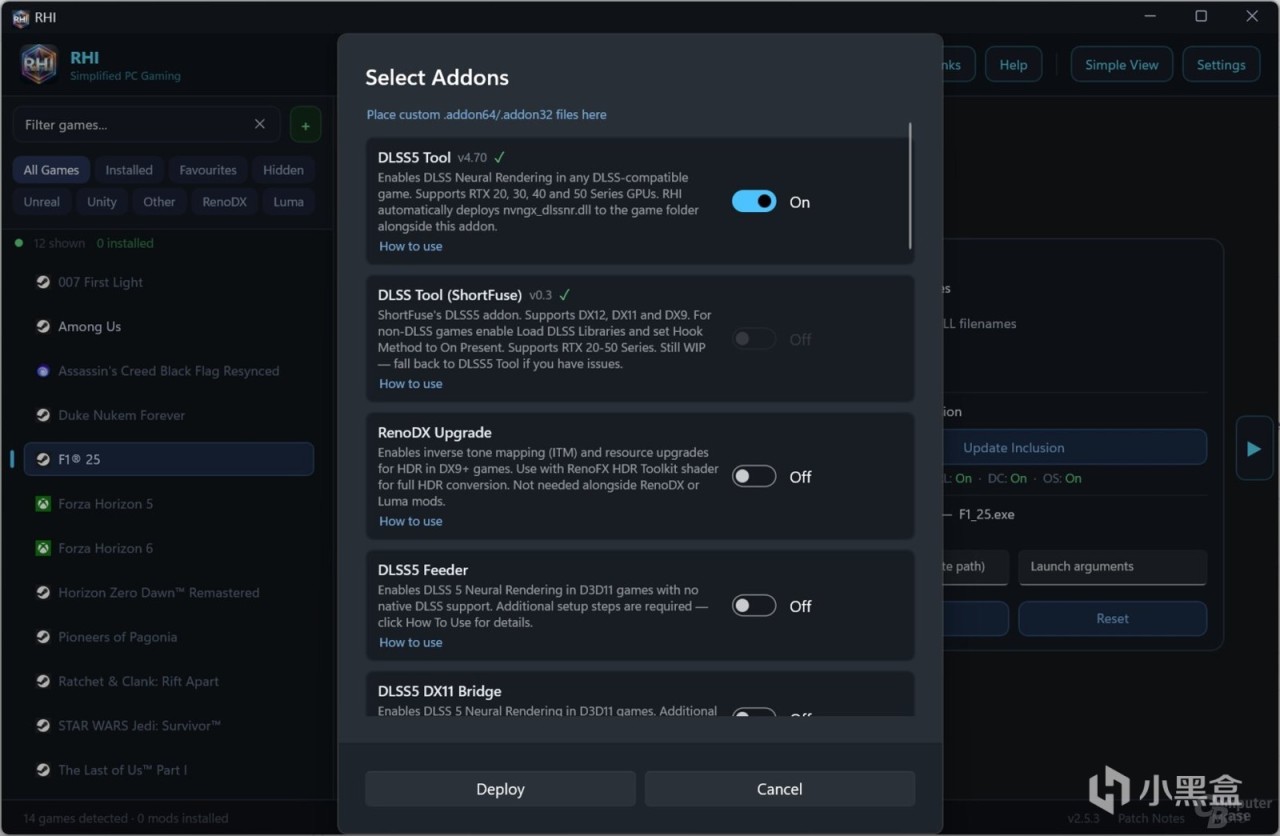Open Settings in the header
This screenshot has width=1280, height=836.
(x=1221, y=65)
